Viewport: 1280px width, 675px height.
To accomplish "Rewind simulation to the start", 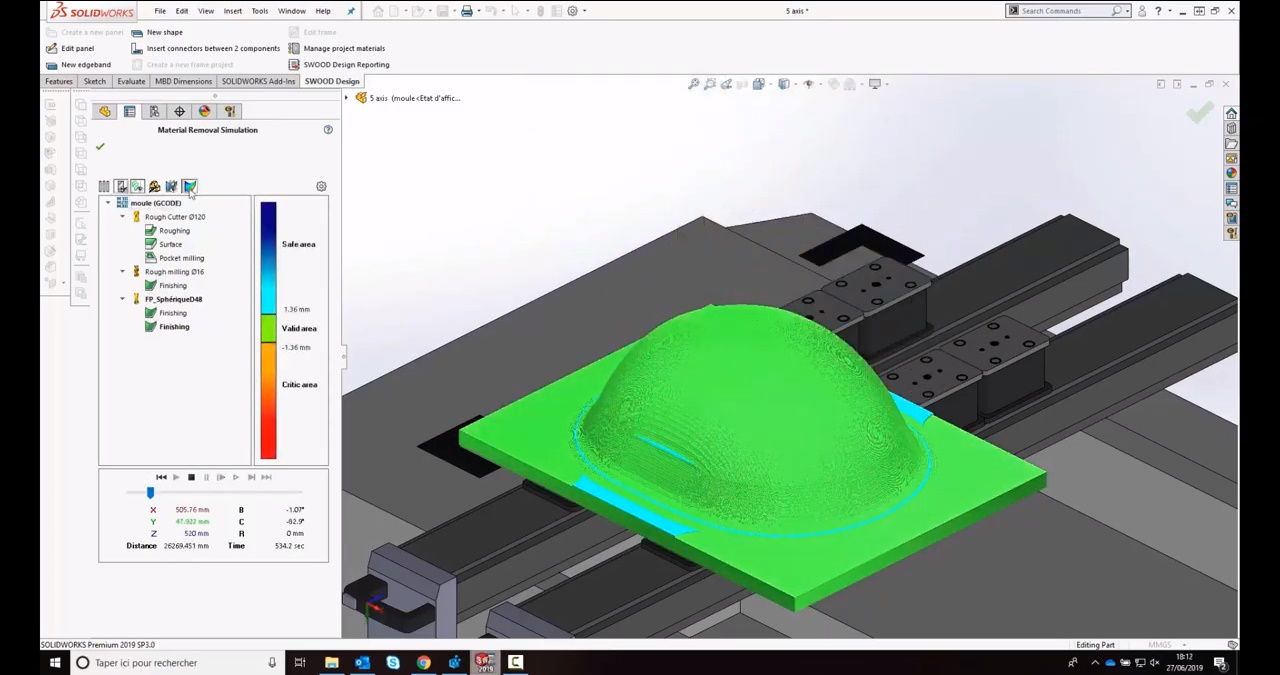I will click(x=161, y=477).
